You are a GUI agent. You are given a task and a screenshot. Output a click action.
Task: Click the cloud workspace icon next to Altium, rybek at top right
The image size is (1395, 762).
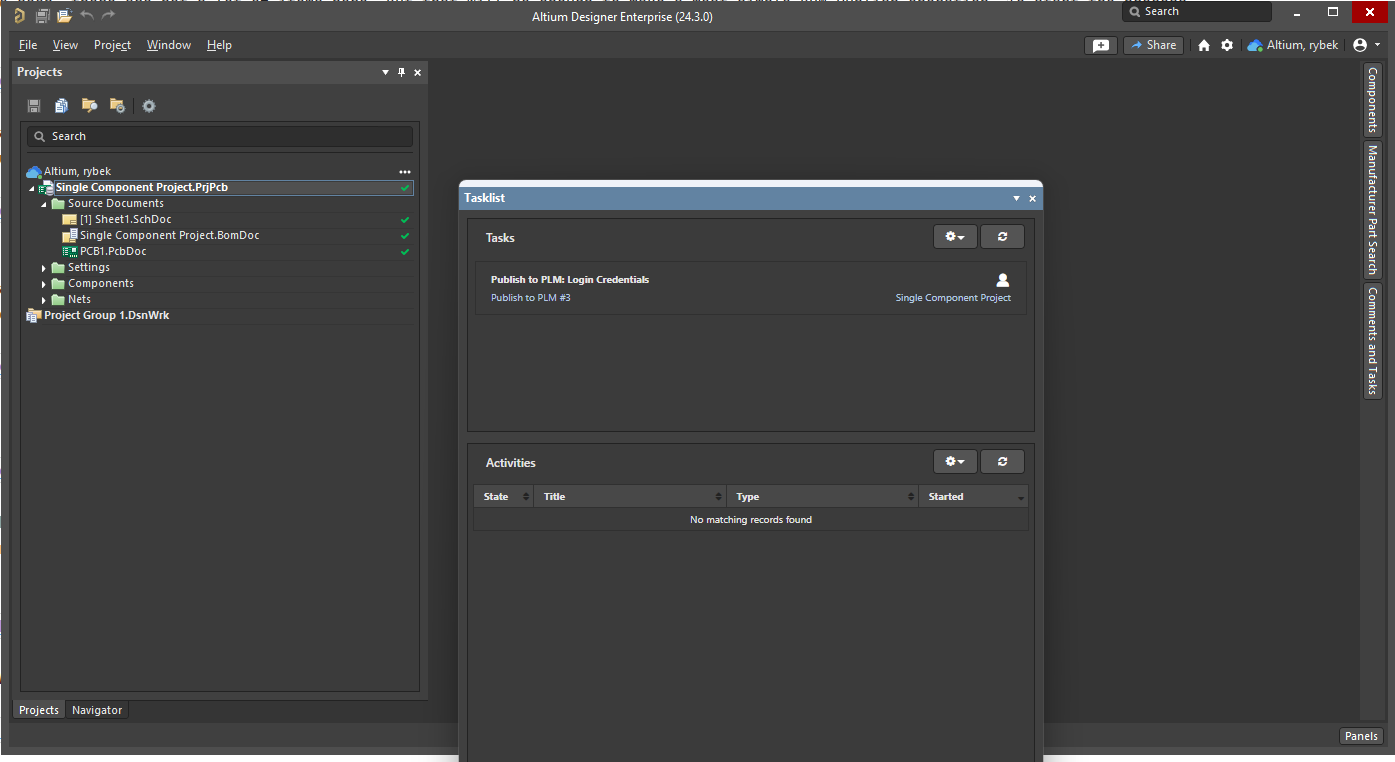(x=1255, y=45)
